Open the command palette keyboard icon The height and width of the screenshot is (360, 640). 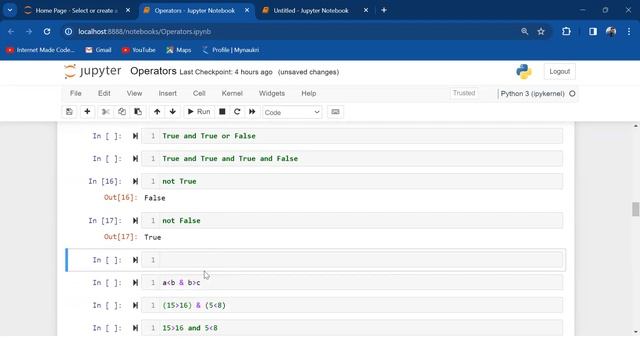[x=335, y=112]
